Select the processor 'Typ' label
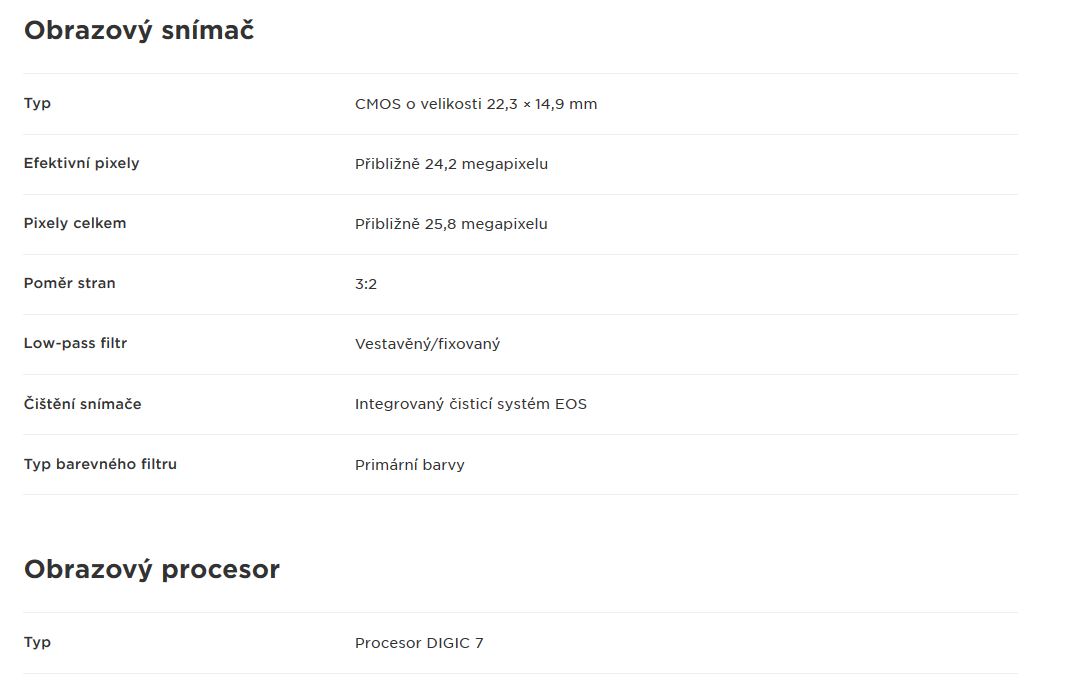1067x680 pixels. click(37, 643)
